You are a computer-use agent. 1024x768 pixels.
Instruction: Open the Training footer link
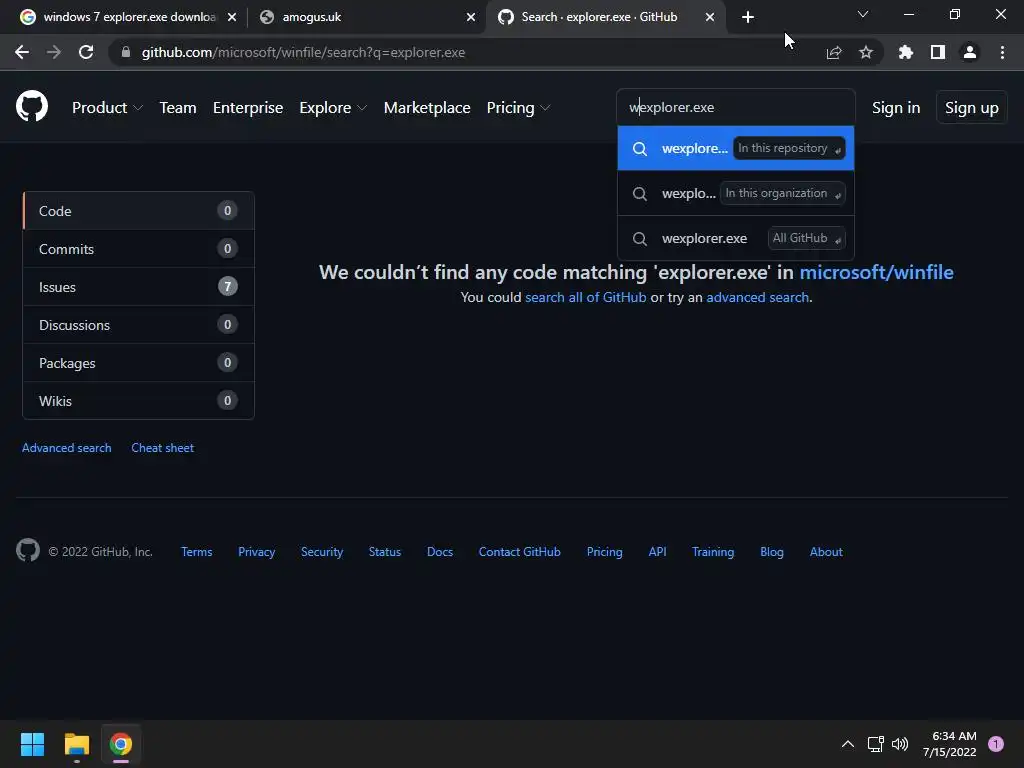(x=713, y=552)
